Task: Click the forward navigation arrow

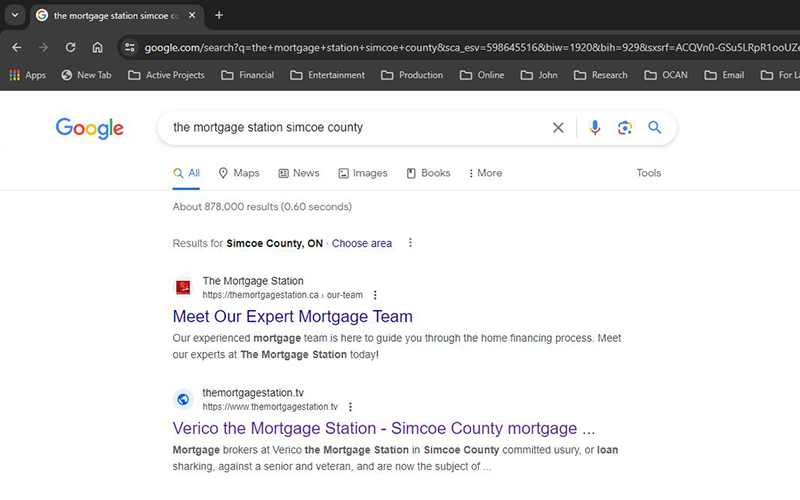Action: tap(43, 47)
